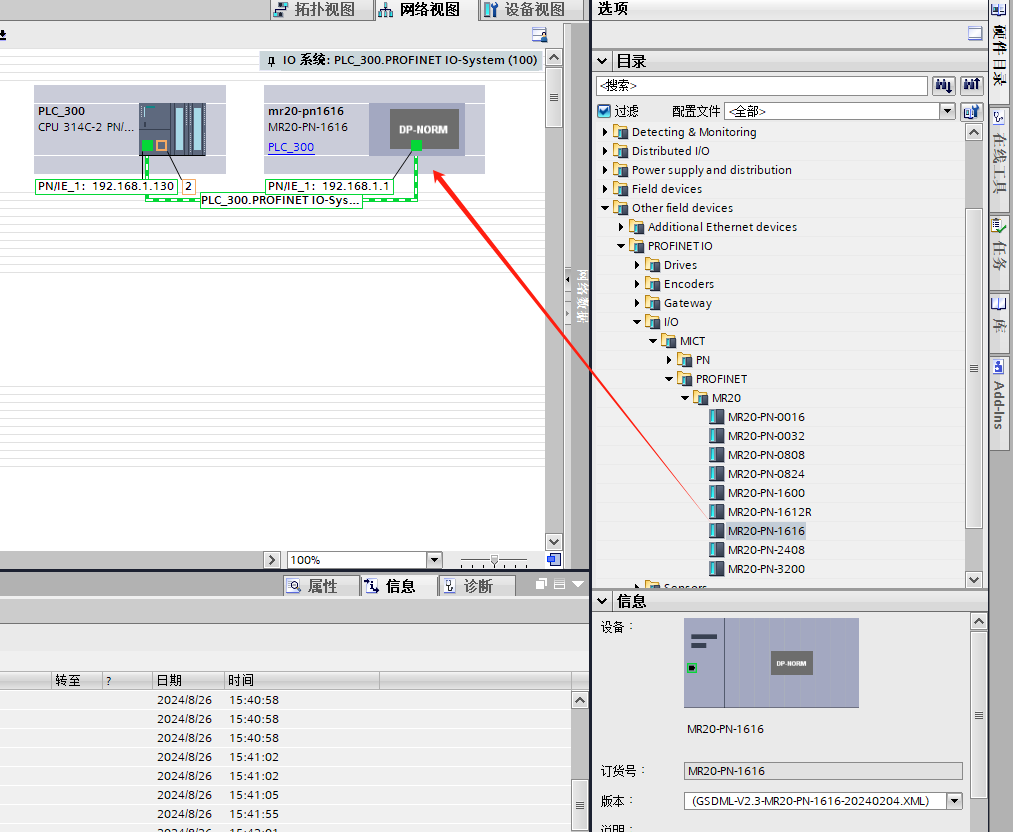Click PLC_300 orange MPI/DP port

[162, 146]
